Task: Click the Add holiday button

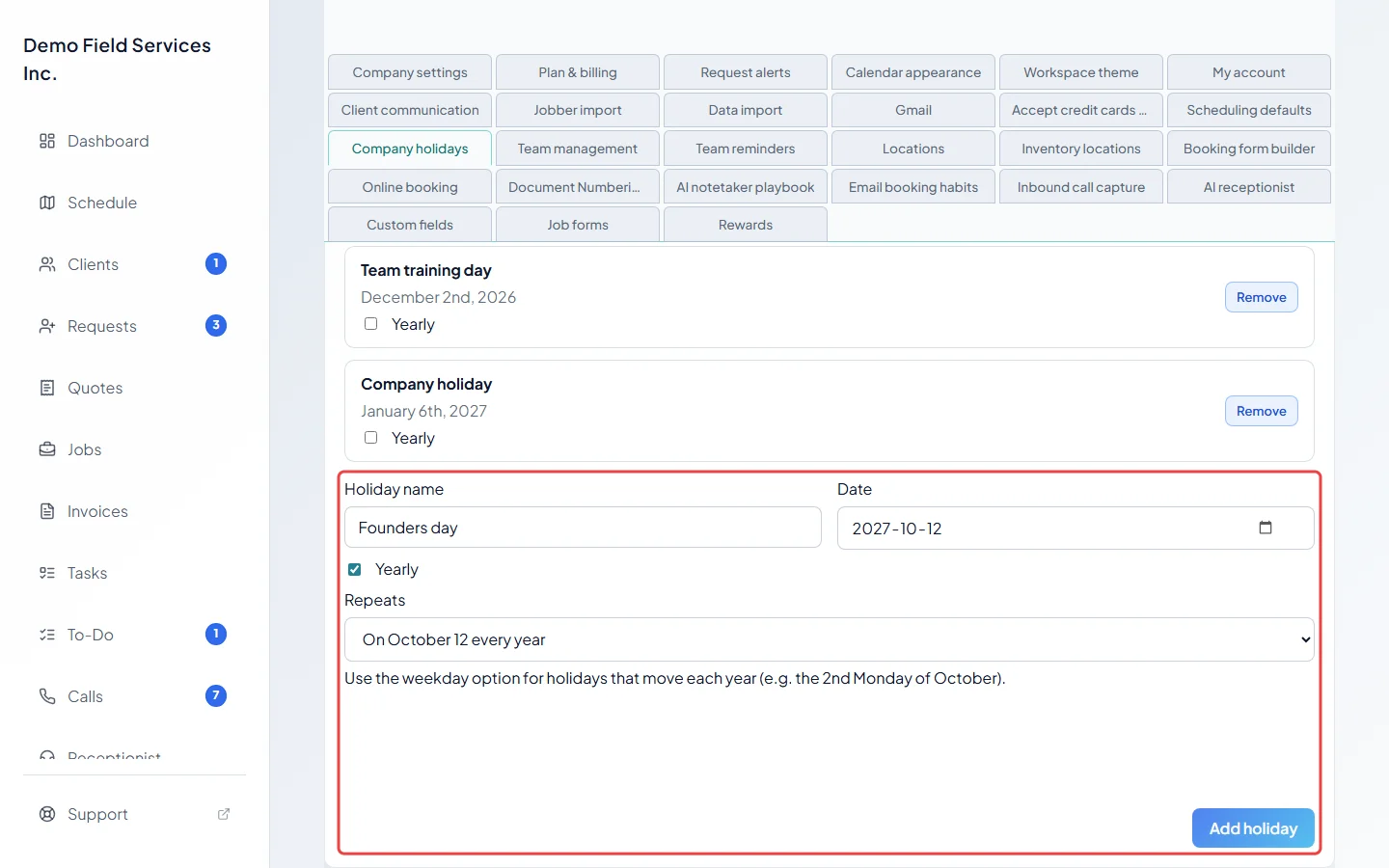Action: pyautogui.click(x=1253, y=828)
